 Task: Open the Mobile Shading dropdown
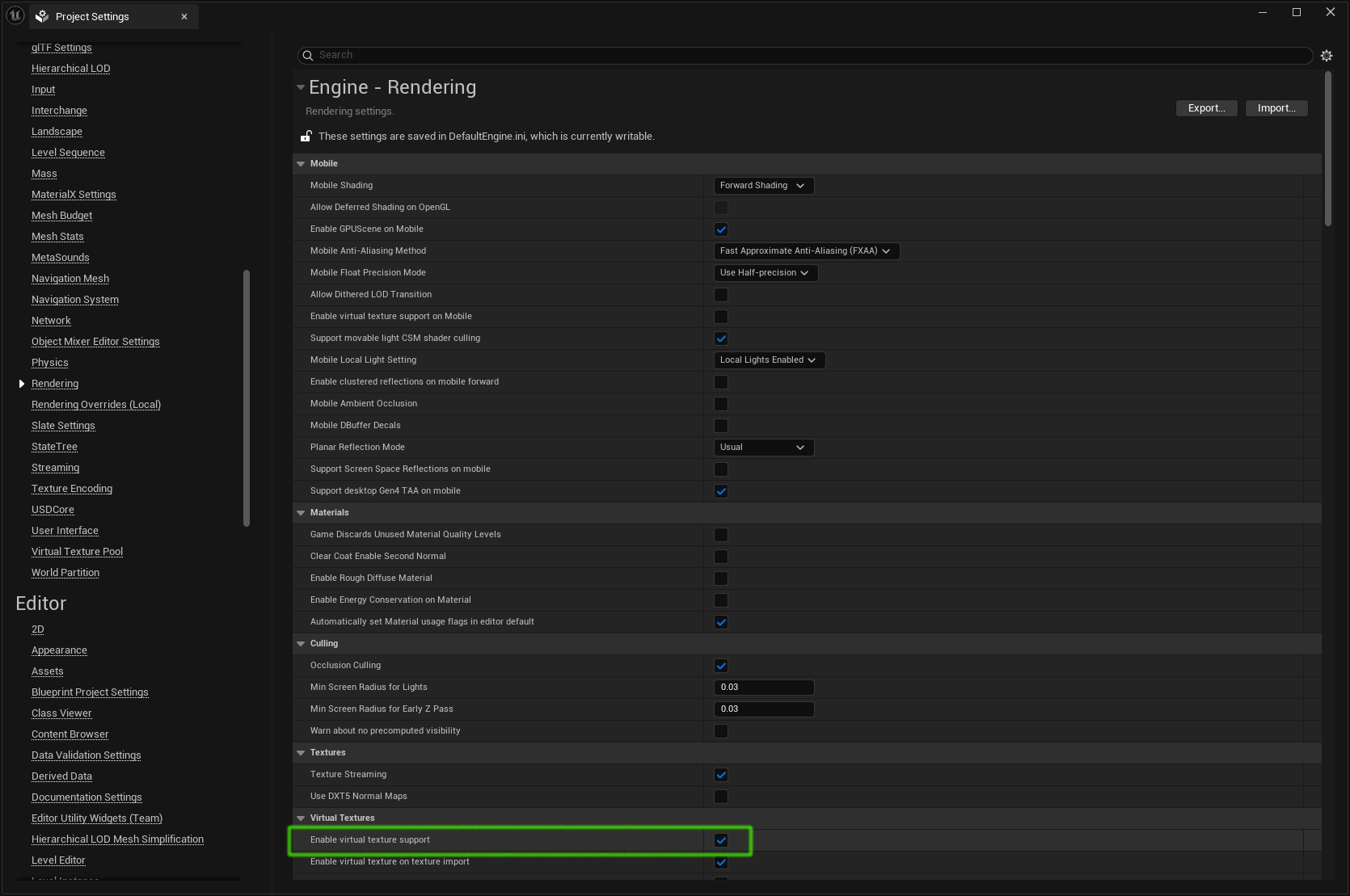(763, 186)
